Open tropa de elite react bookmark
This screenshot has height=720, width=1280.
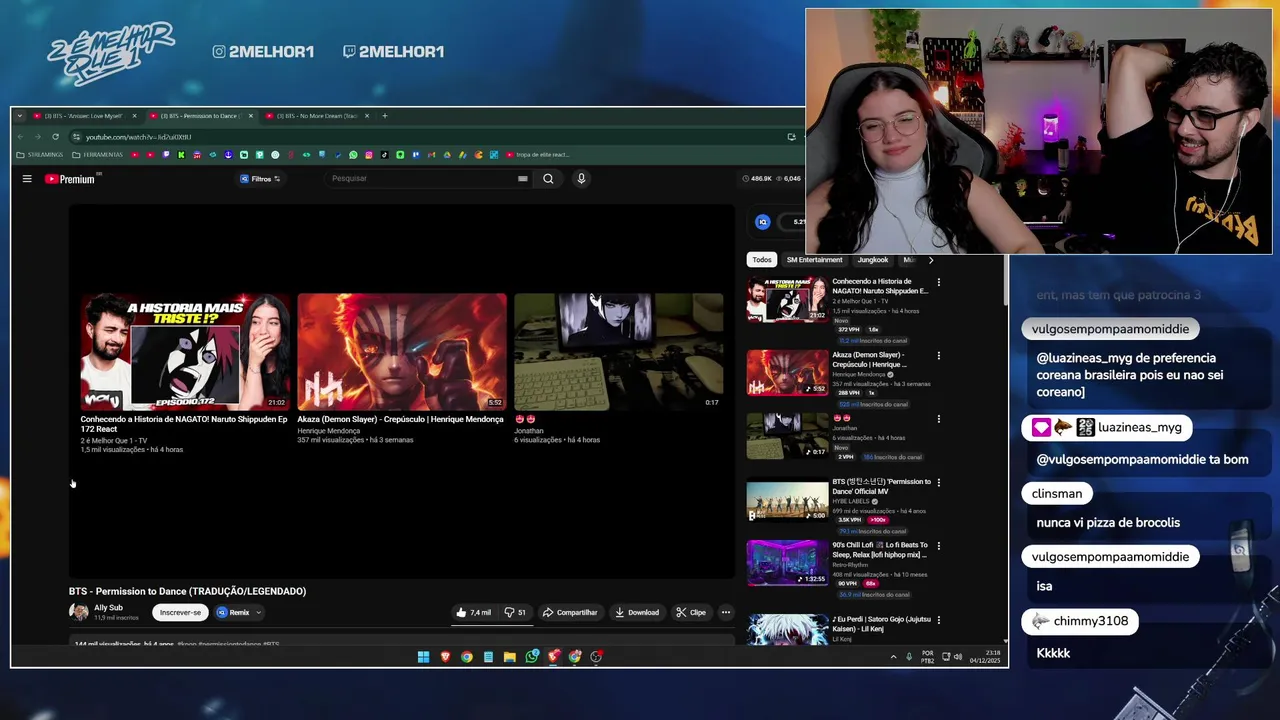[x=538, y=155]
